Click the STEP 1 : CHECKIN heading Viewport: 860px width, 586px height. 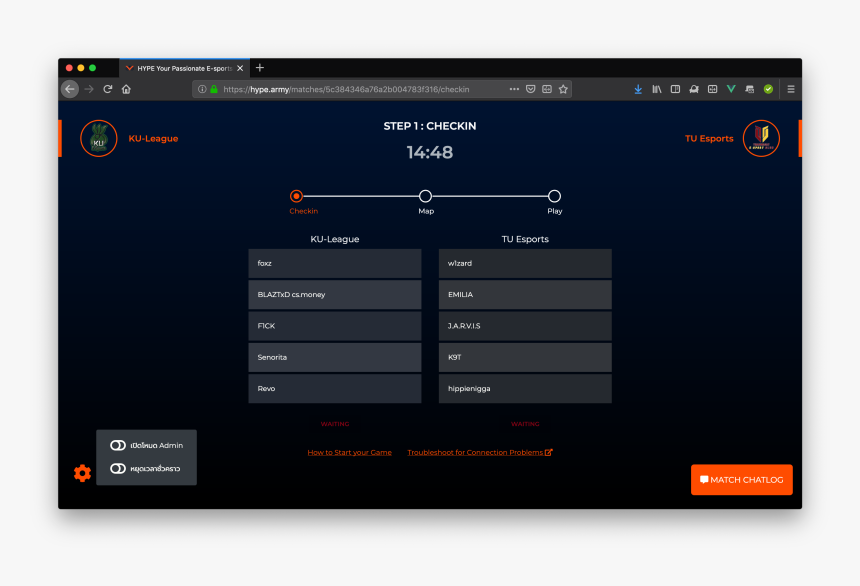pos(429,126)
